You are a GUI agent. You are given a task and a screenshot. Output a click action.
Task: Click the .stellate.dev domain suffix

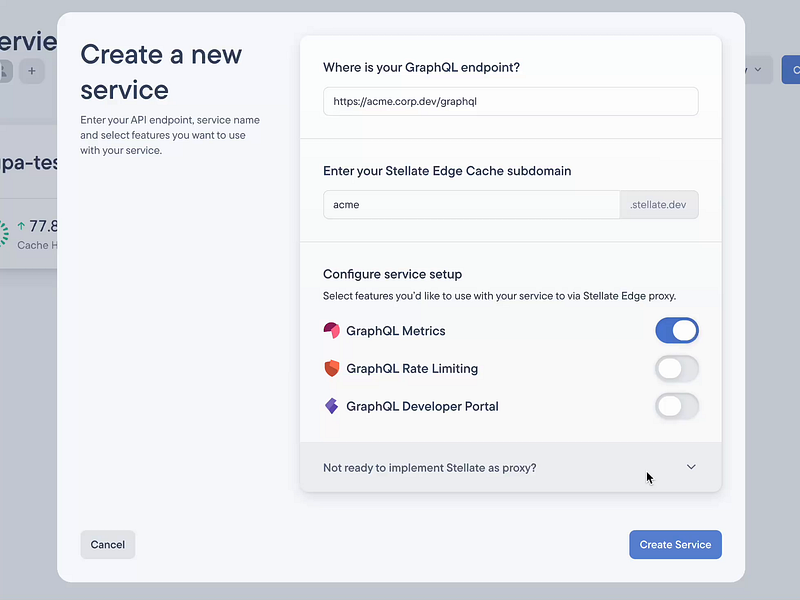[x=659, y=205]
